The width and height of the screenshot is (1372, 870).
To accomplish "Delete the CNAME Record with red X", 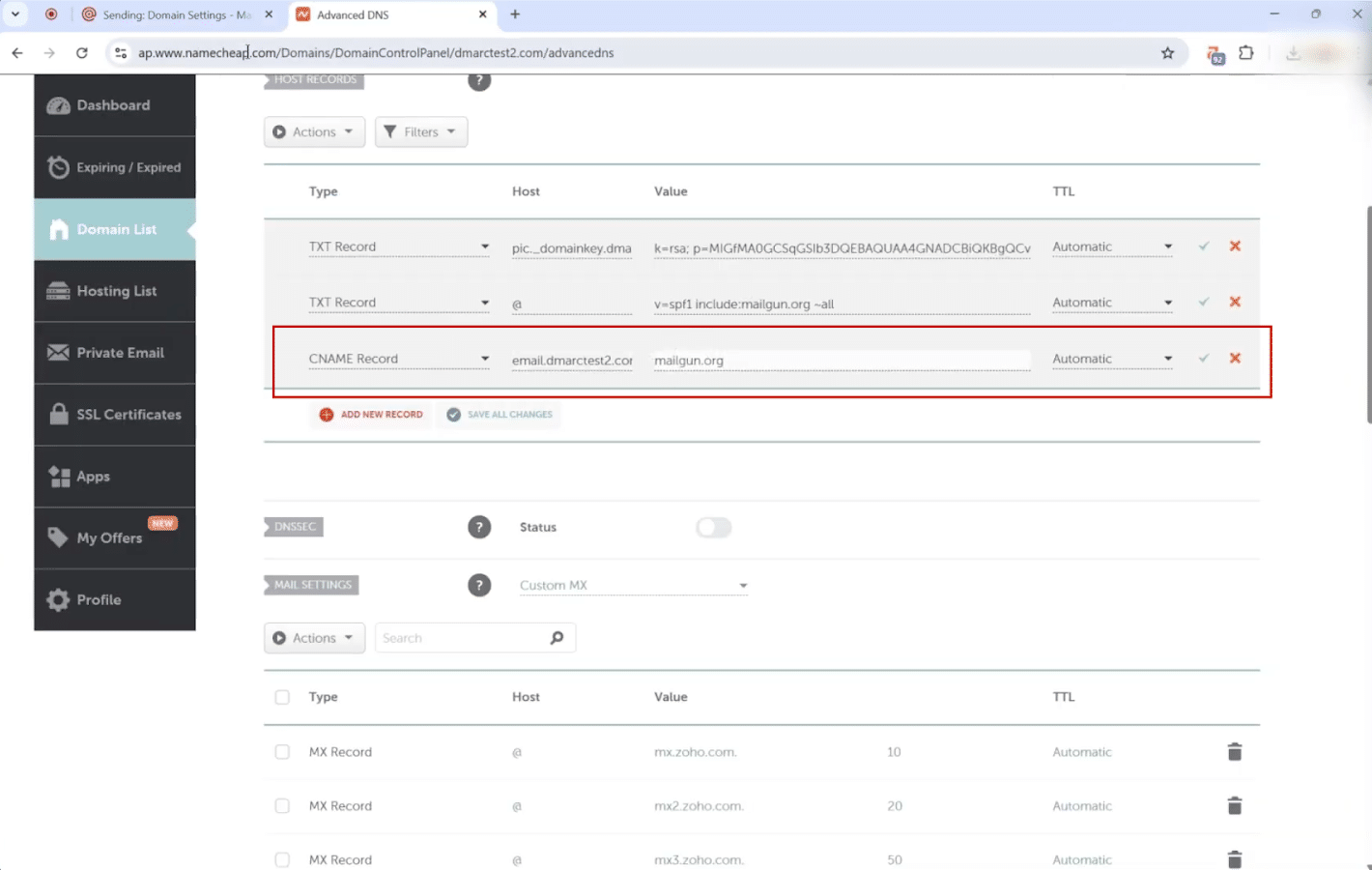I will click(1235, 359).
